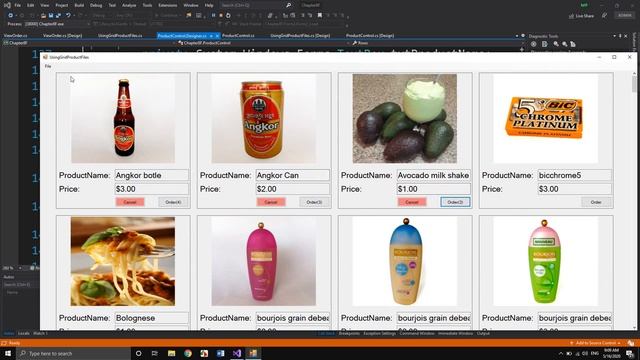Cancel the Angkor botle order

[130, 202]
